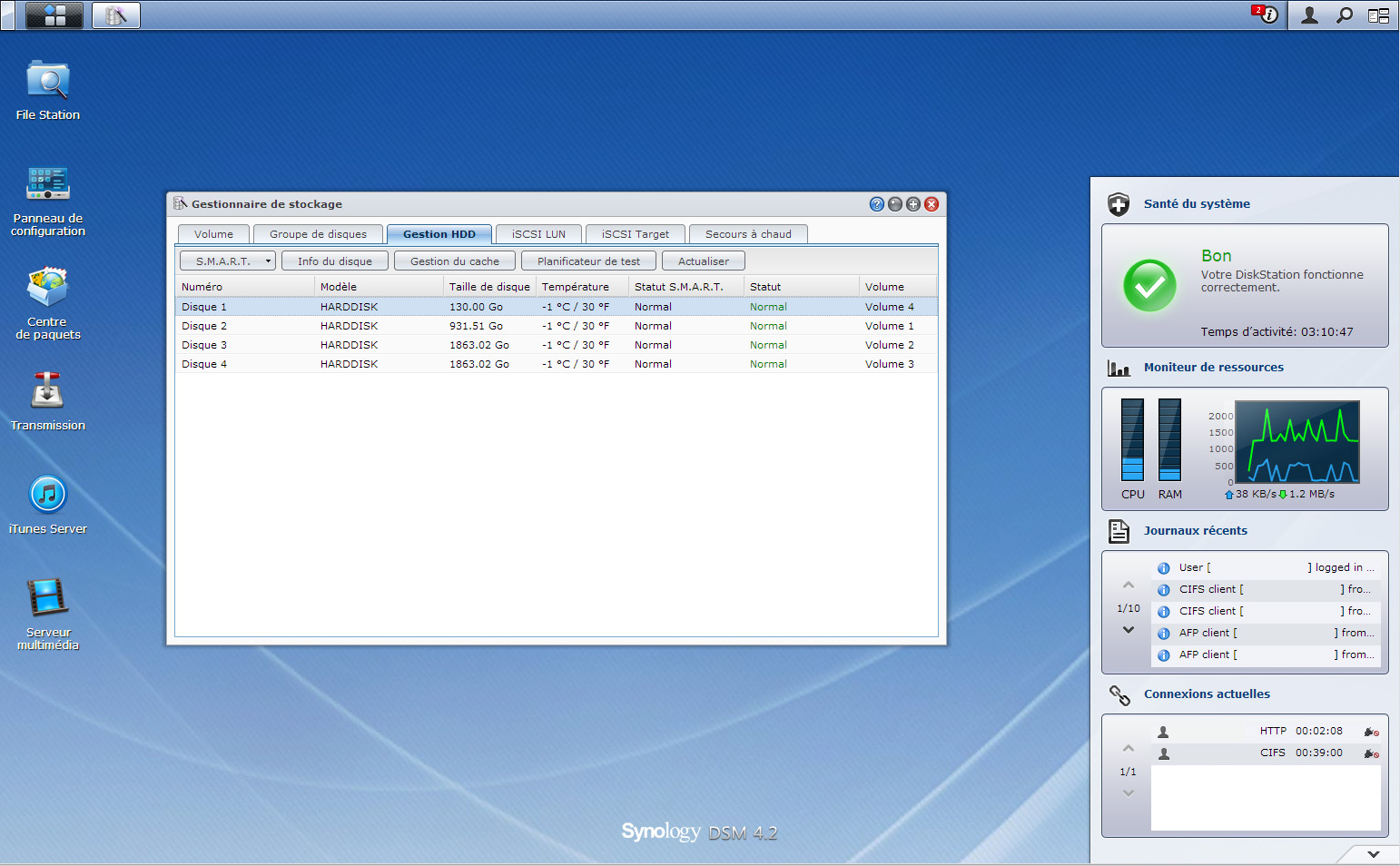This screenshot has width=1400, height=866.
Task: Show notifications with the info icon
Action: 1267,15
